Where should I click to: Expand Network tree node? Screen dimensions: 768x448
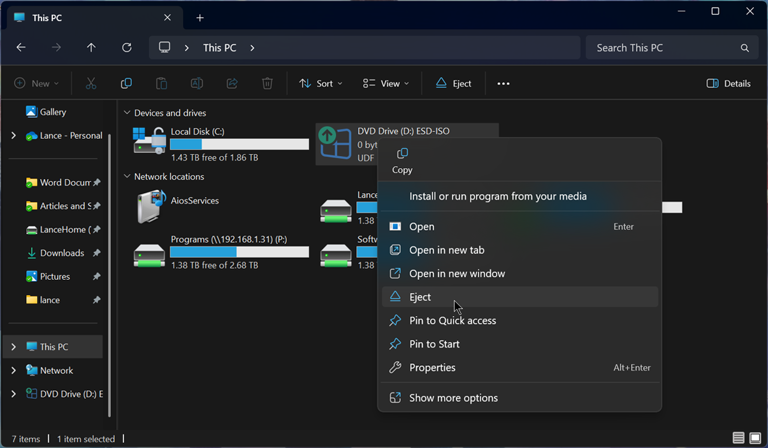pyautogui.click(x=14, y=370)
